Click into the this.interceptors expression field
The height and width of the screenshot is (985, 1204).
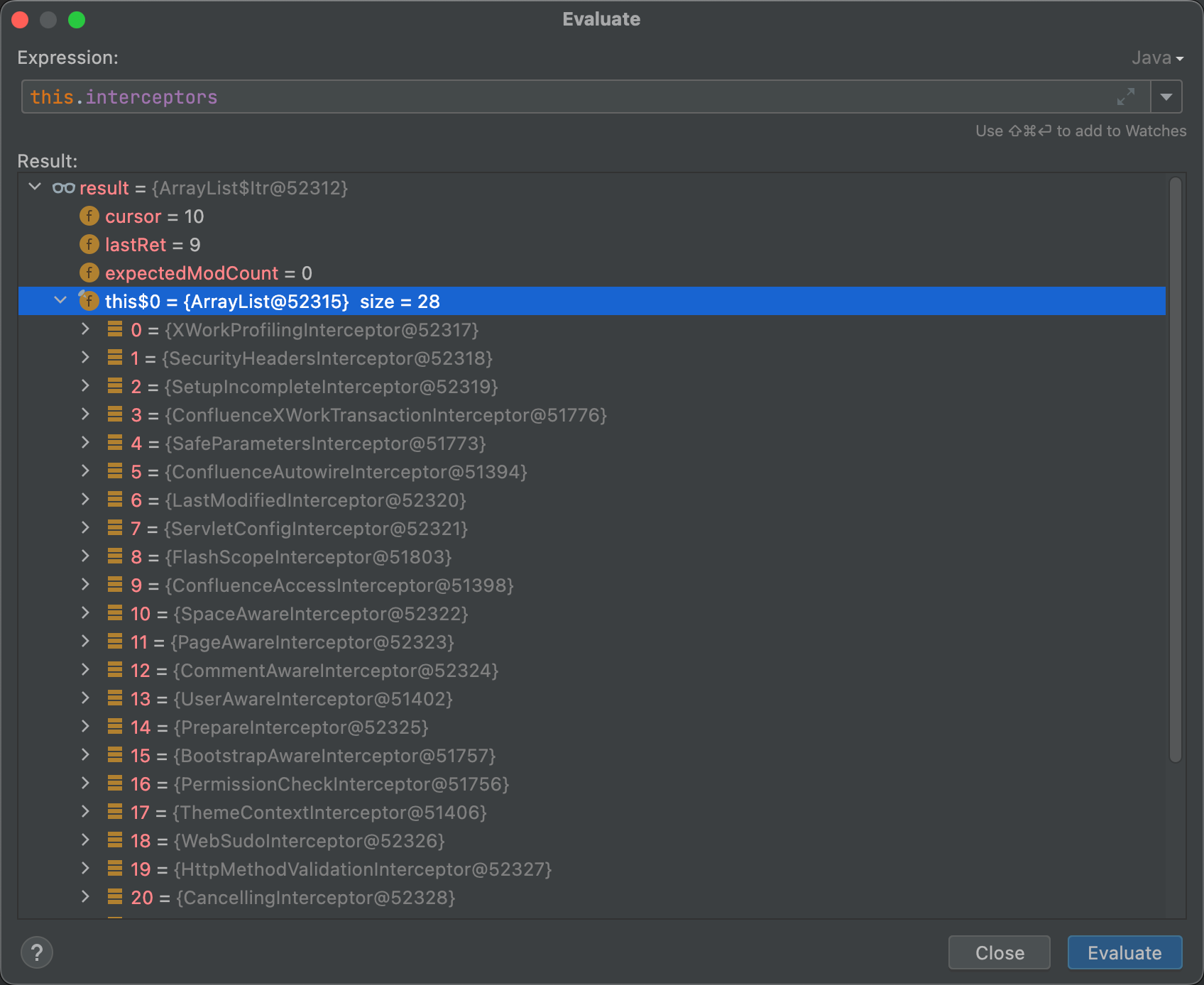[x=568, y=97]
